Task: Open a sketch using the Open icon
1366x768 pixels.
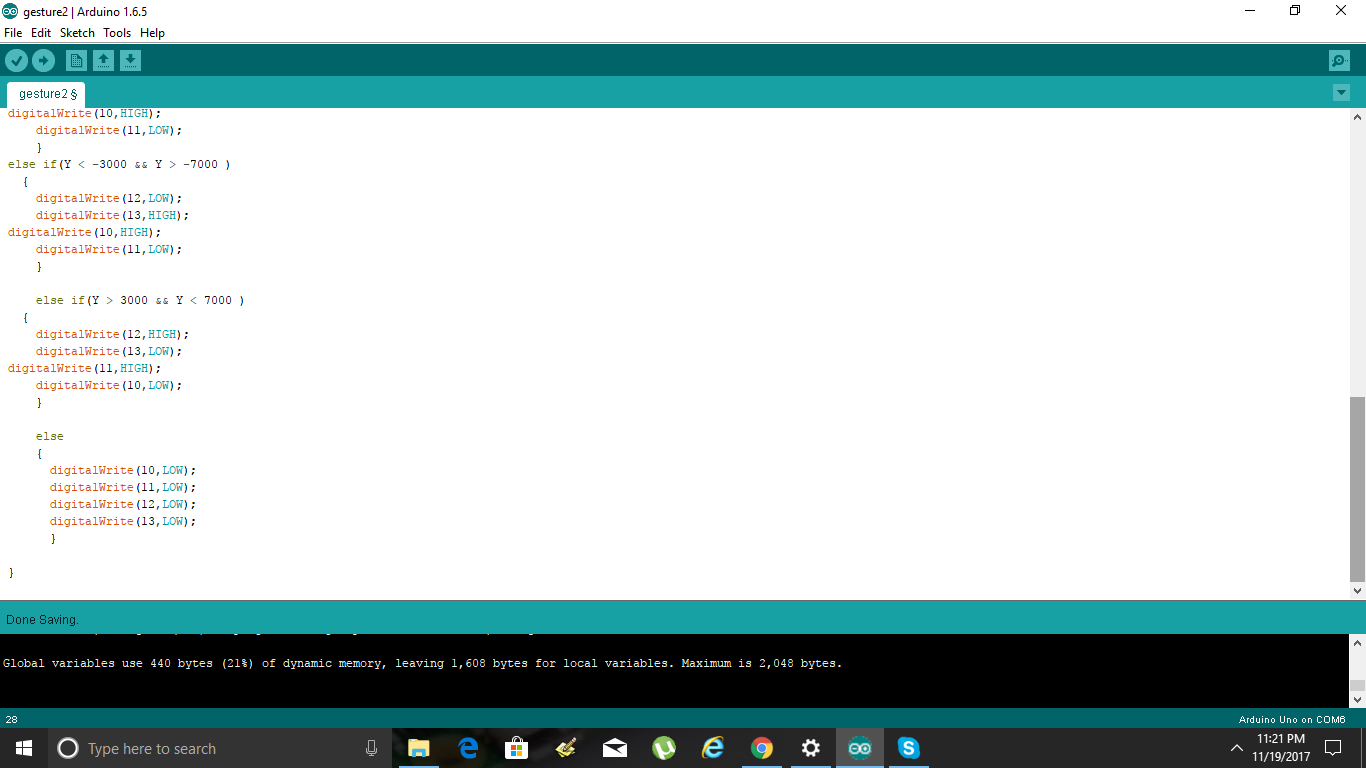Action: pos(103,60)
